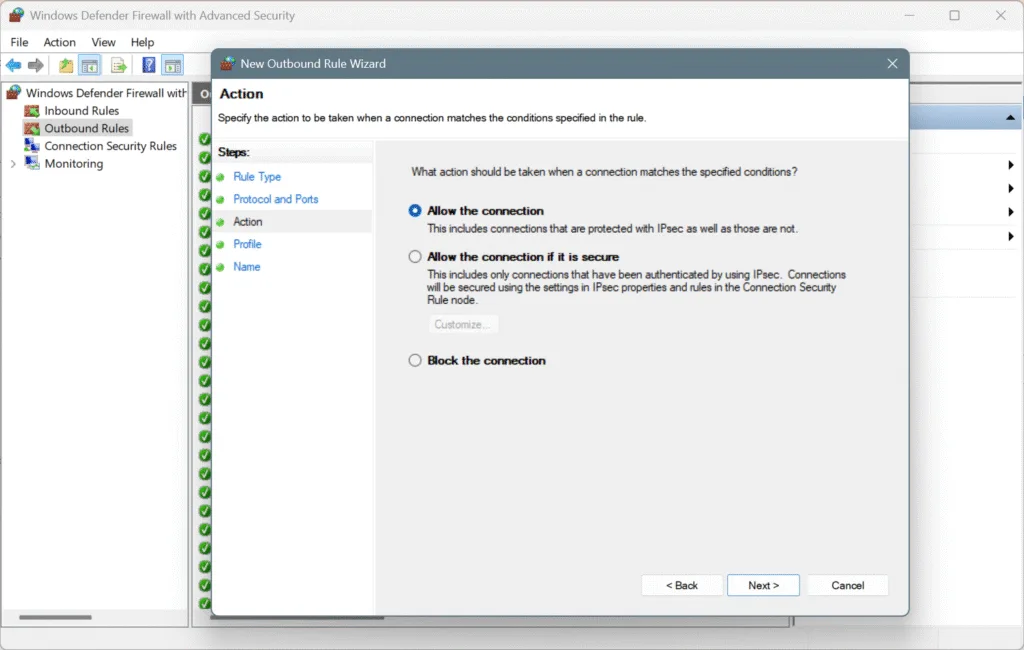
Task: Click the blue Back arrow in toolbar
Action: (13, 66)
